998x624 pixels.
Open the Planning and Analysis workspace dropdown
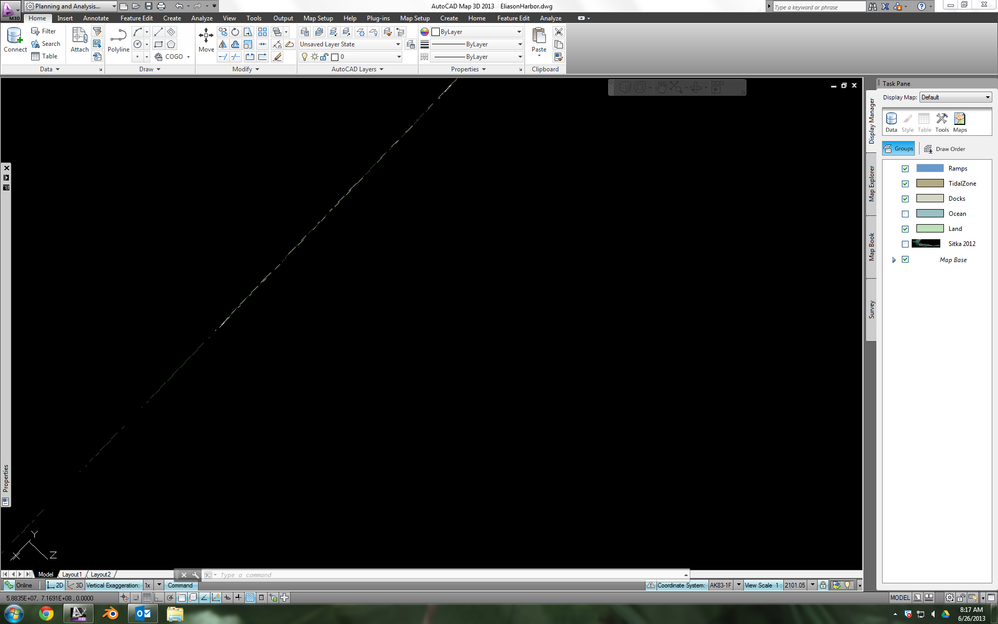70,6
